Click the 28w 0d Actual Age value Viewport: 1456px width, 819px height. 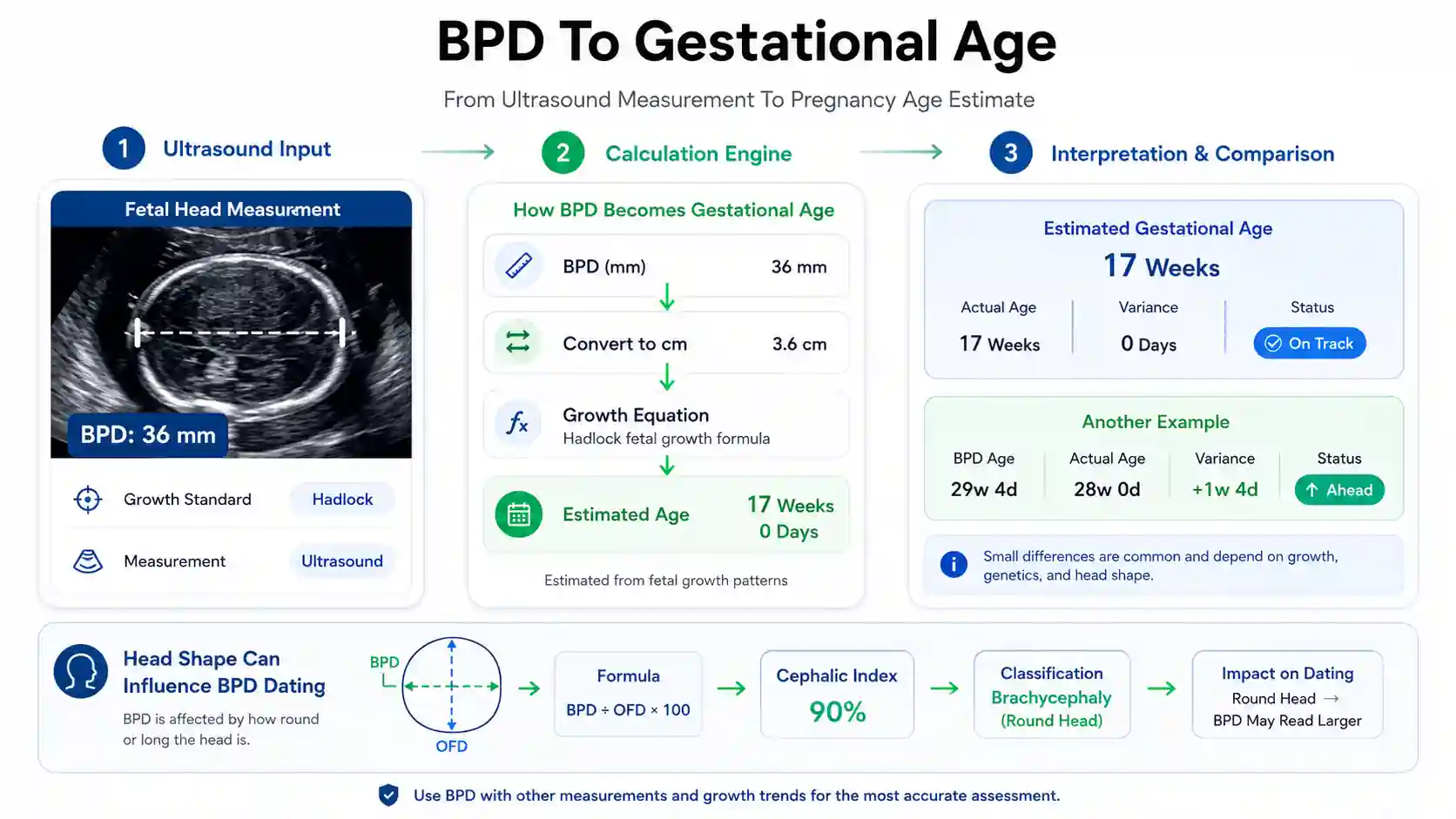(1107, 489)
